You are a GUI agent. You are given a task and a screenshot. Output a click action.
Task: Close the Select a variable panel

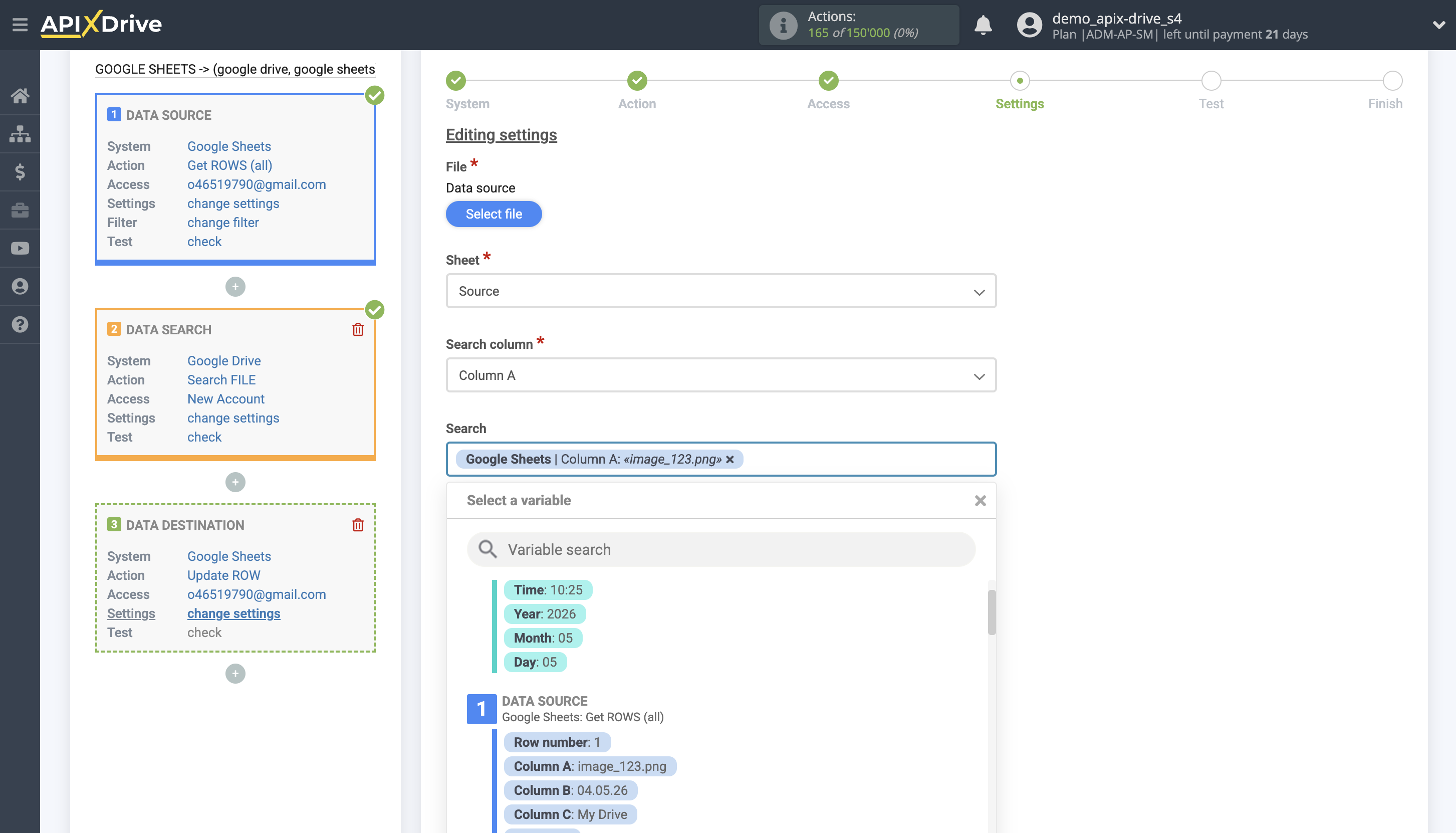click(x=980, y=501)
